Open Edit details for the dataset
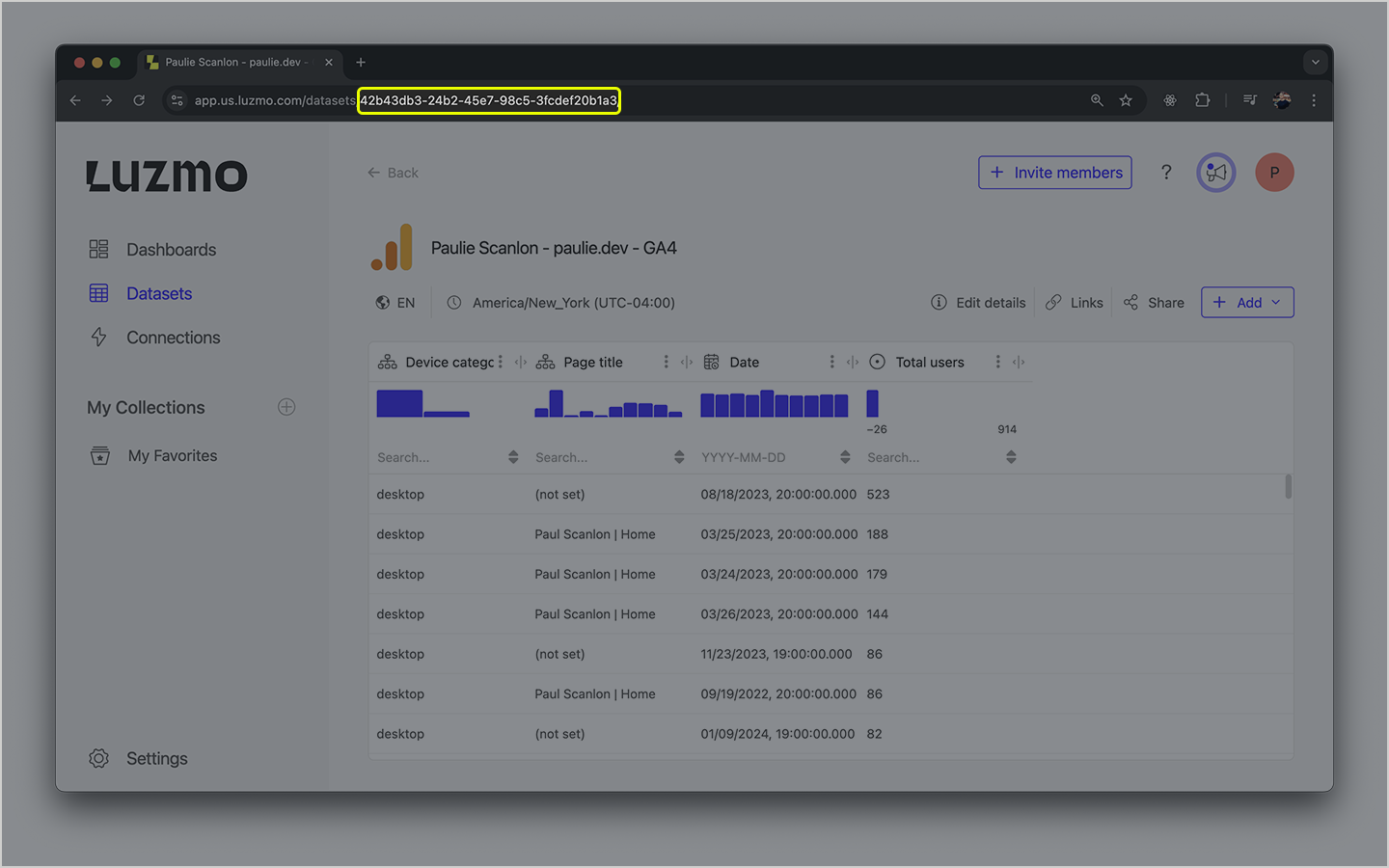This screenshot has height=868, width=1389. click(x=978, y=302)
